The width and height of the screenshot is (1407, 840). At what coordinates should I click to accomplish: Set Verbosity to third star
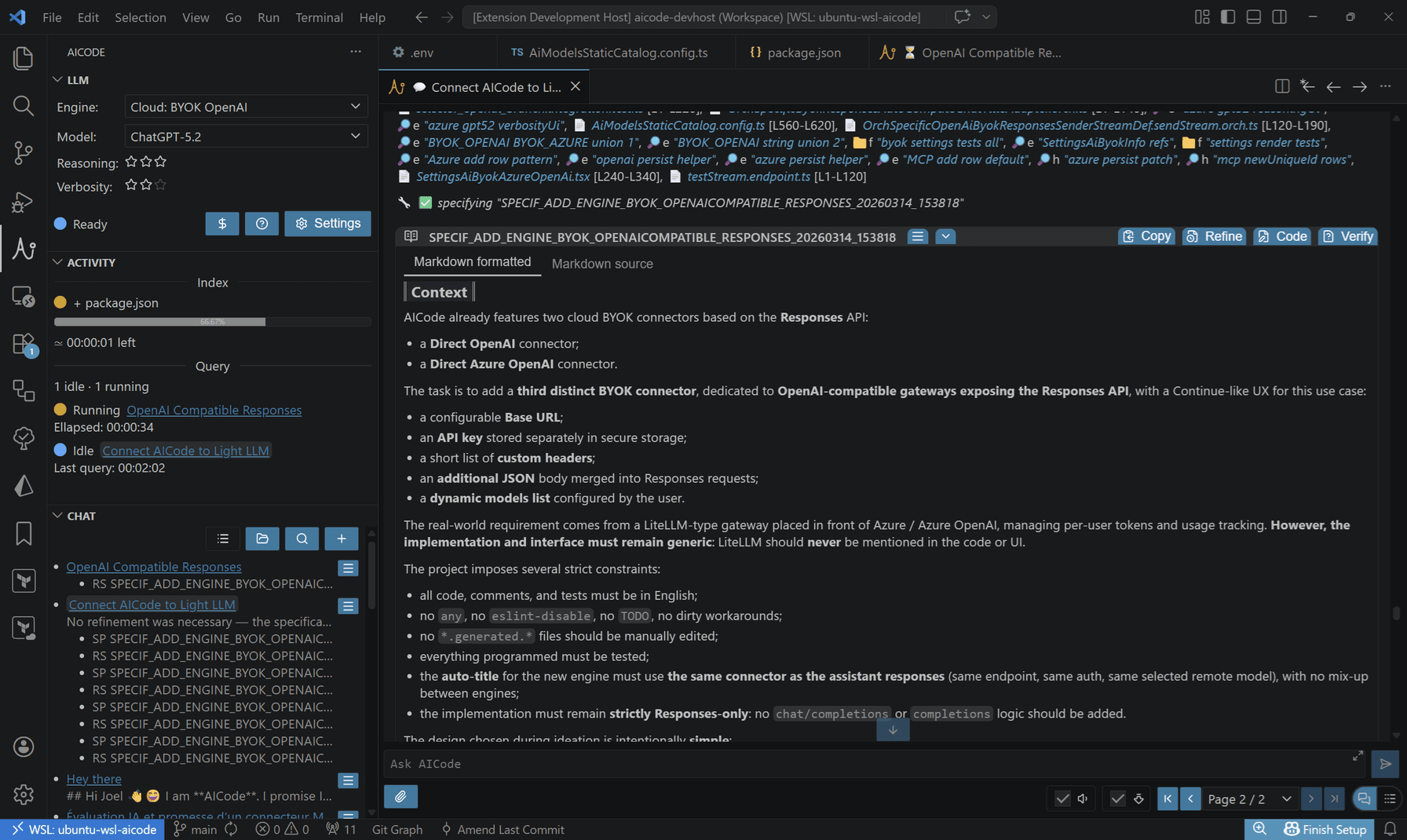160,185
